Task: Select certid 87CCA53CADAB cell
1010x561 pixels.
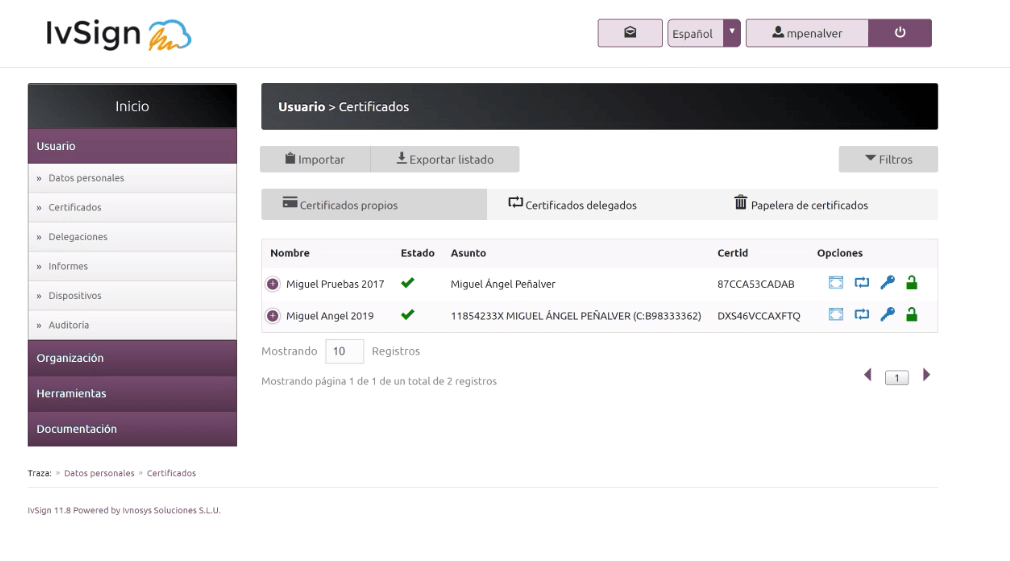Action: tap(756, 284)
